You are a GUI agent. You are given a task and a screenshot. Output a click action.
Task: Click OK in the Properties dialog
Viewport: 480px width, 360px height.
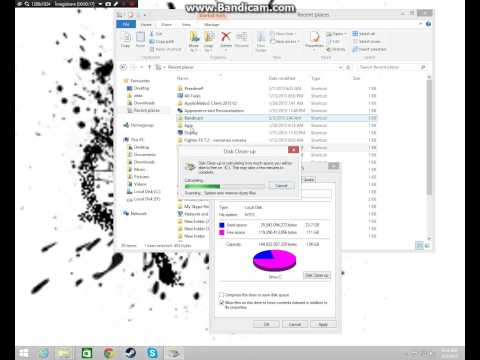pyautogui.click(x=266, y=324)
